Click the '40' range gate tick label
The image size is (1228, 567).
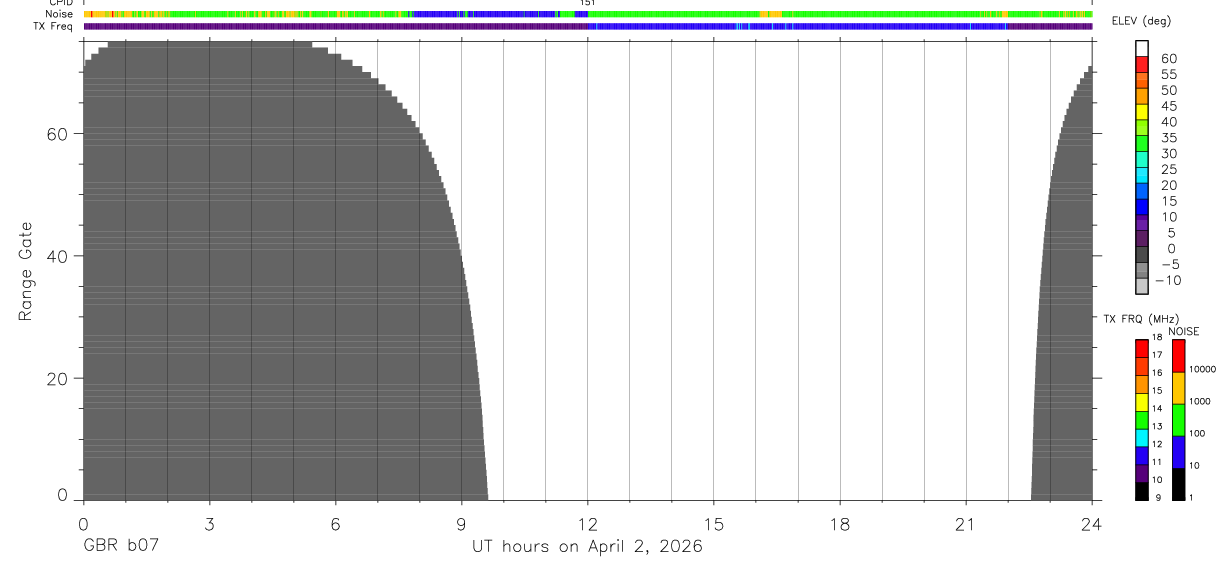point(57,256)
